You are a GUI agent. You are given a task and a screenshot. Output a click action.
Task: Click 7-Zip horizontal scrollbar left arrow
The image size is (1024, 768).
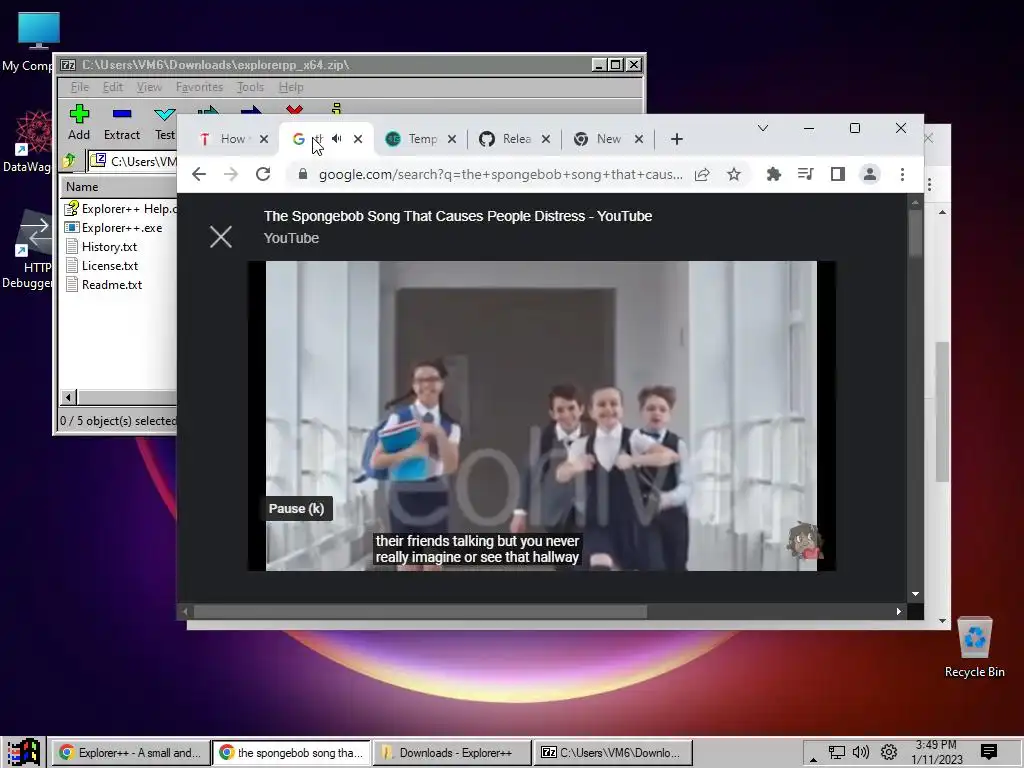(x=69, y=396)
